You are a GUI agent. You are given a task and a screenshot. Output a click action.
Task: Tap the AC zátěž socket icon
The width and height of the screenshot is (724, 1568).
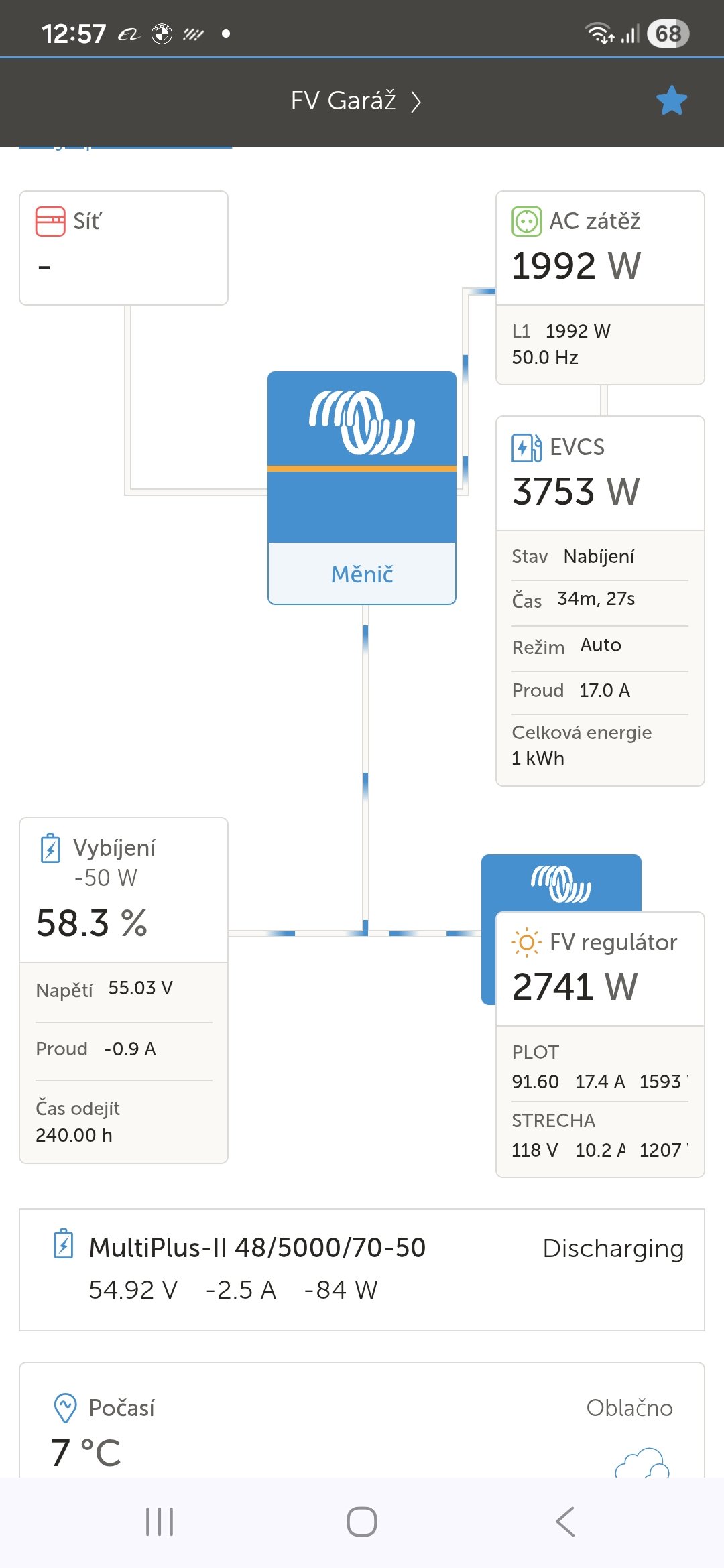[x=526, y=221]
